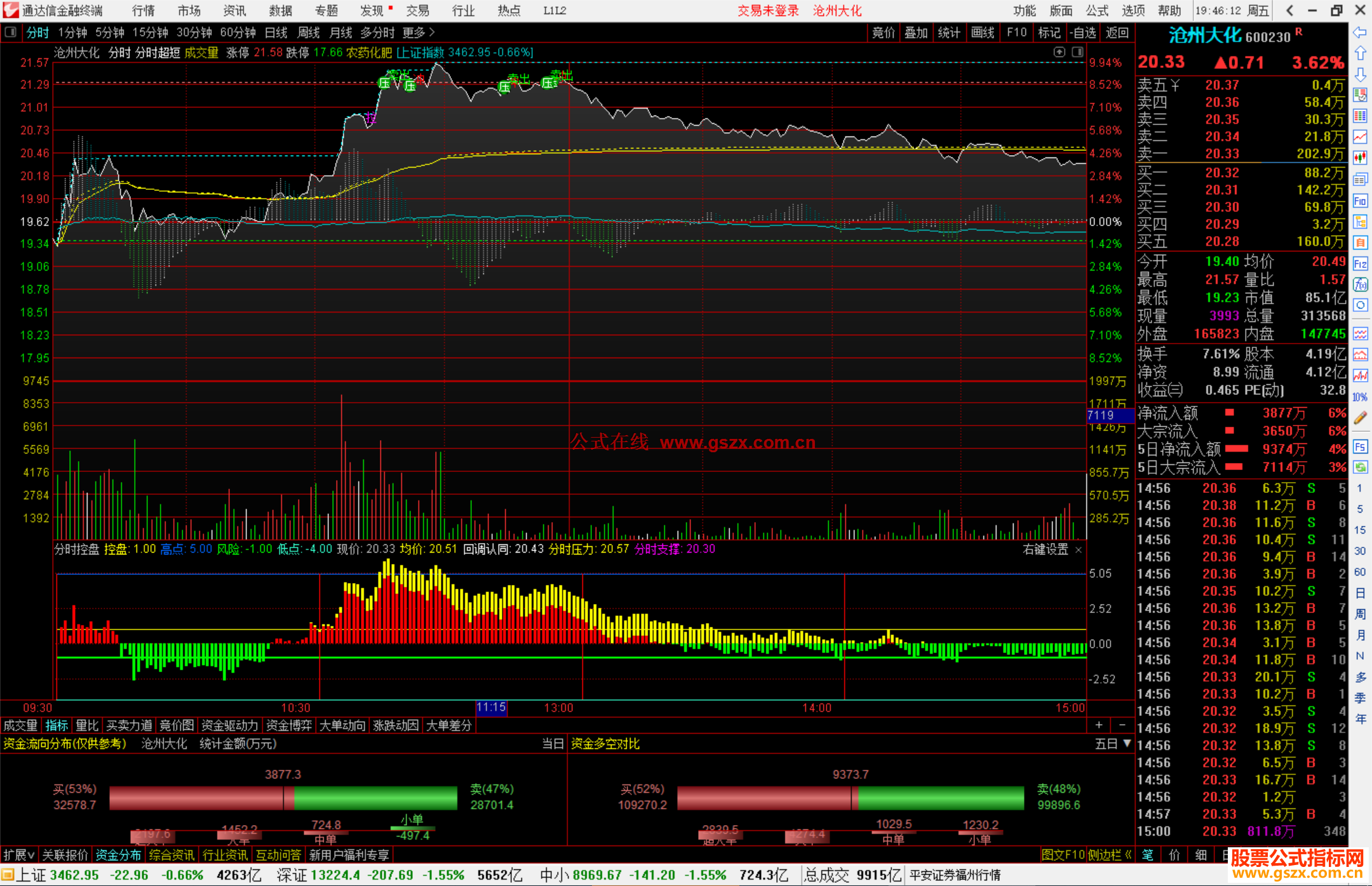Switch to 60分钟 period
Screen dimensions: 1372x886
point(238,32)
